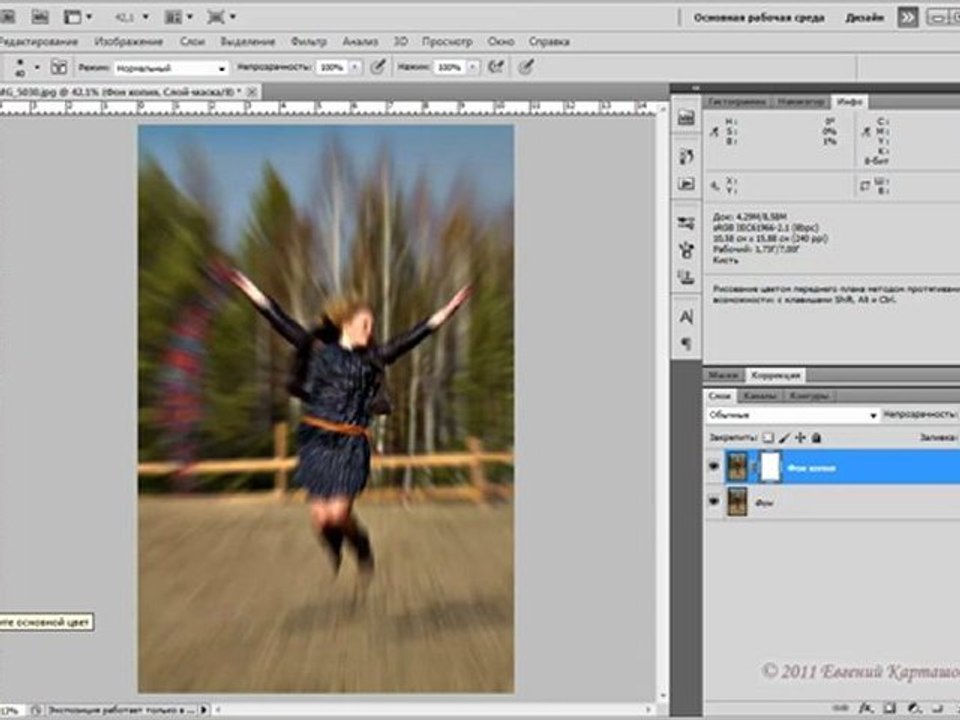
Task: Hide the Фон layer
Action: [x=714, y=501]
